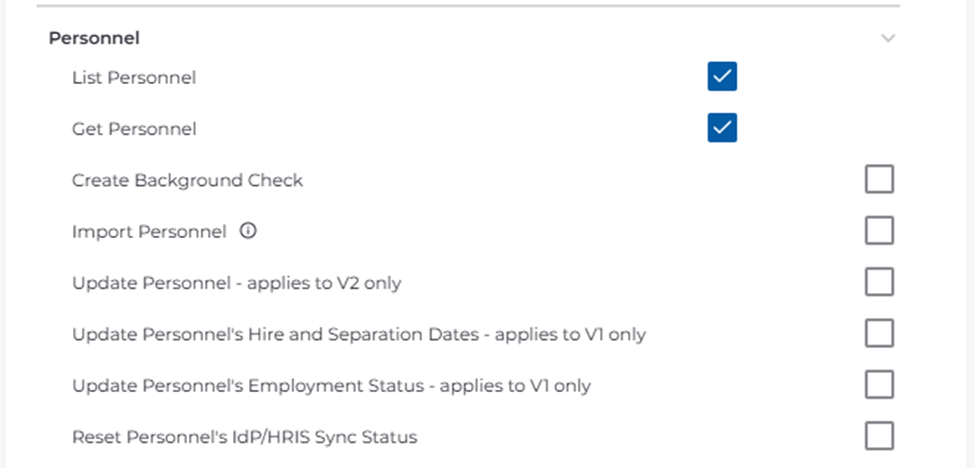The height and width of the screenshot is (468, 975).
Task: Click the 'Get Personnel' label text
Action: (134, 129)
